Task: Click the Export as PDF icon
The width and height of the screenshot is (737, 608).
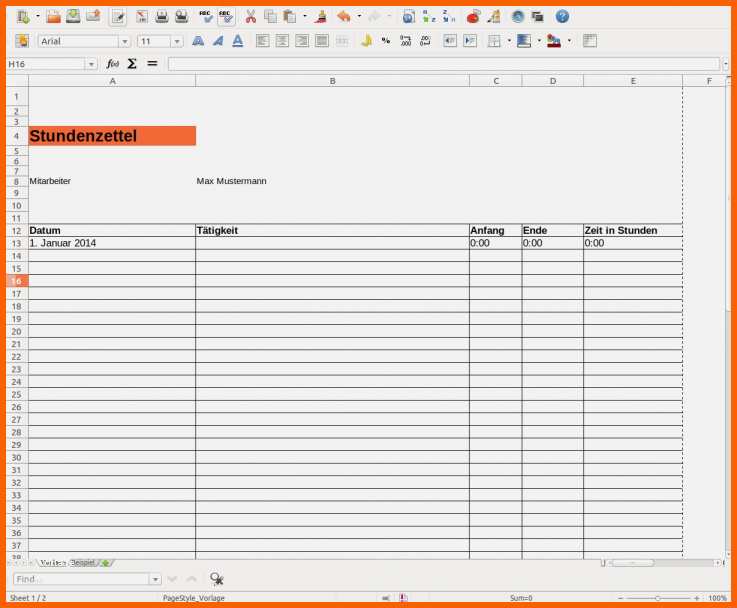Action: click(x=141, y=17)
